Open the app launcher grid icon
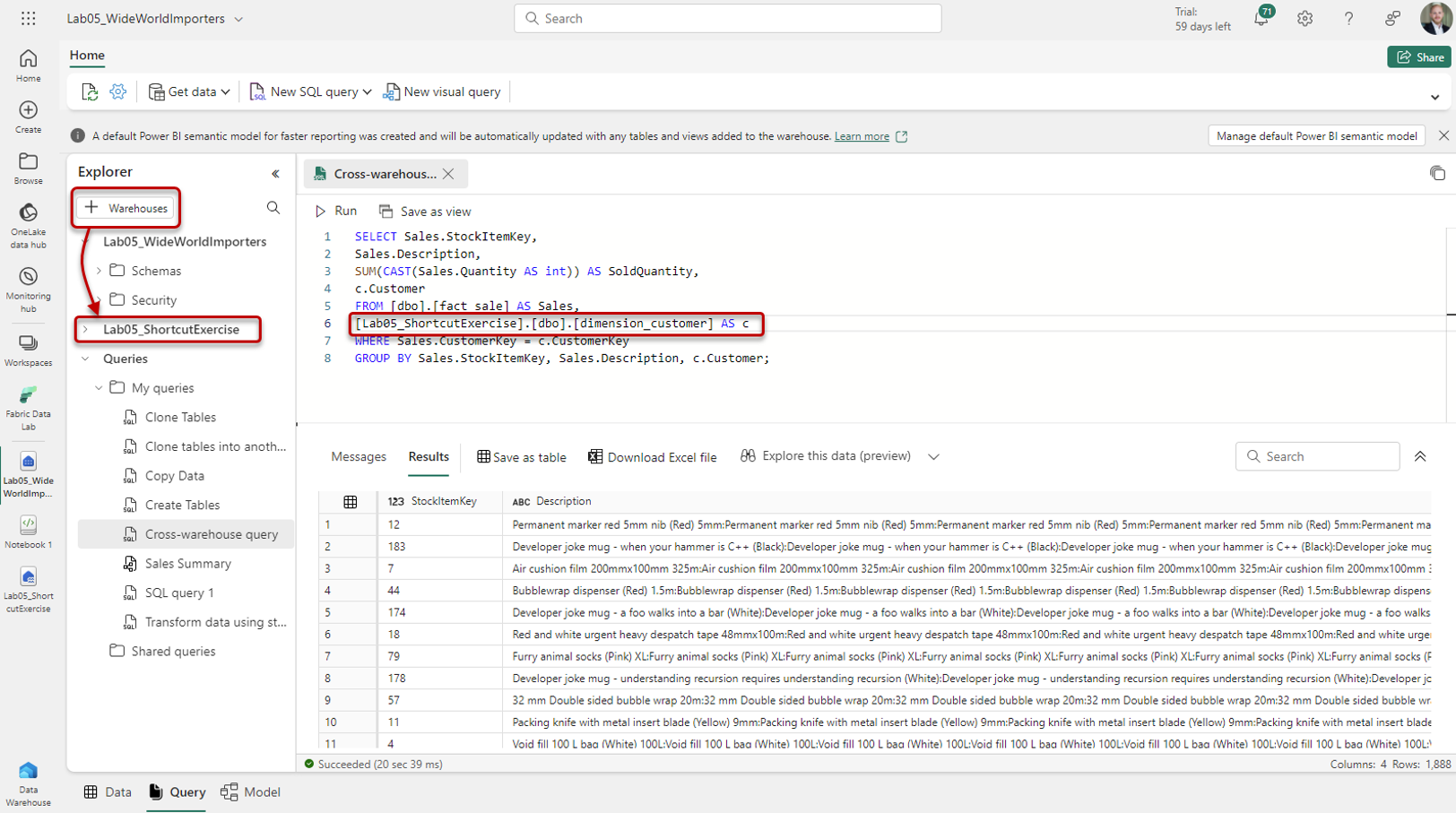1456x813 pixels. (x=29, y=18)
